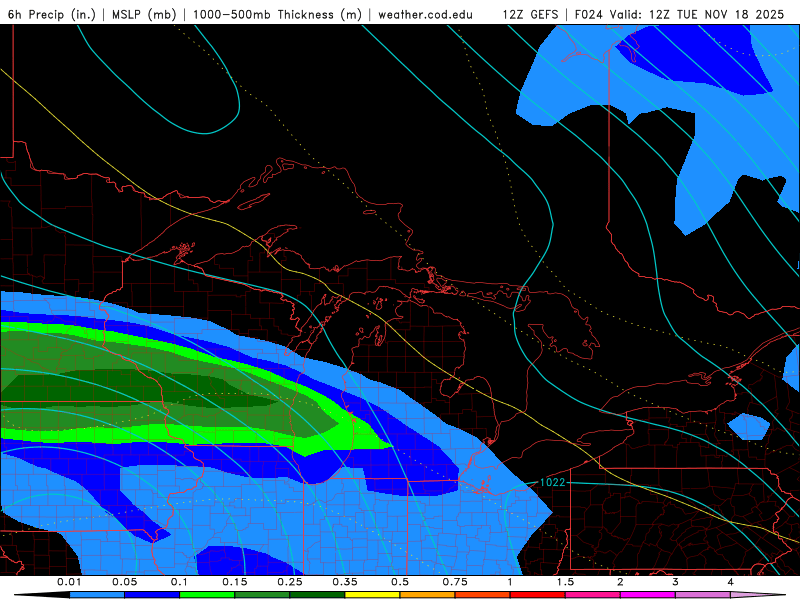This screenshot has width=800, height=600.
Task: Click the valid time '12Z TUE NOV 18 2025'
Action: (717, 14)
